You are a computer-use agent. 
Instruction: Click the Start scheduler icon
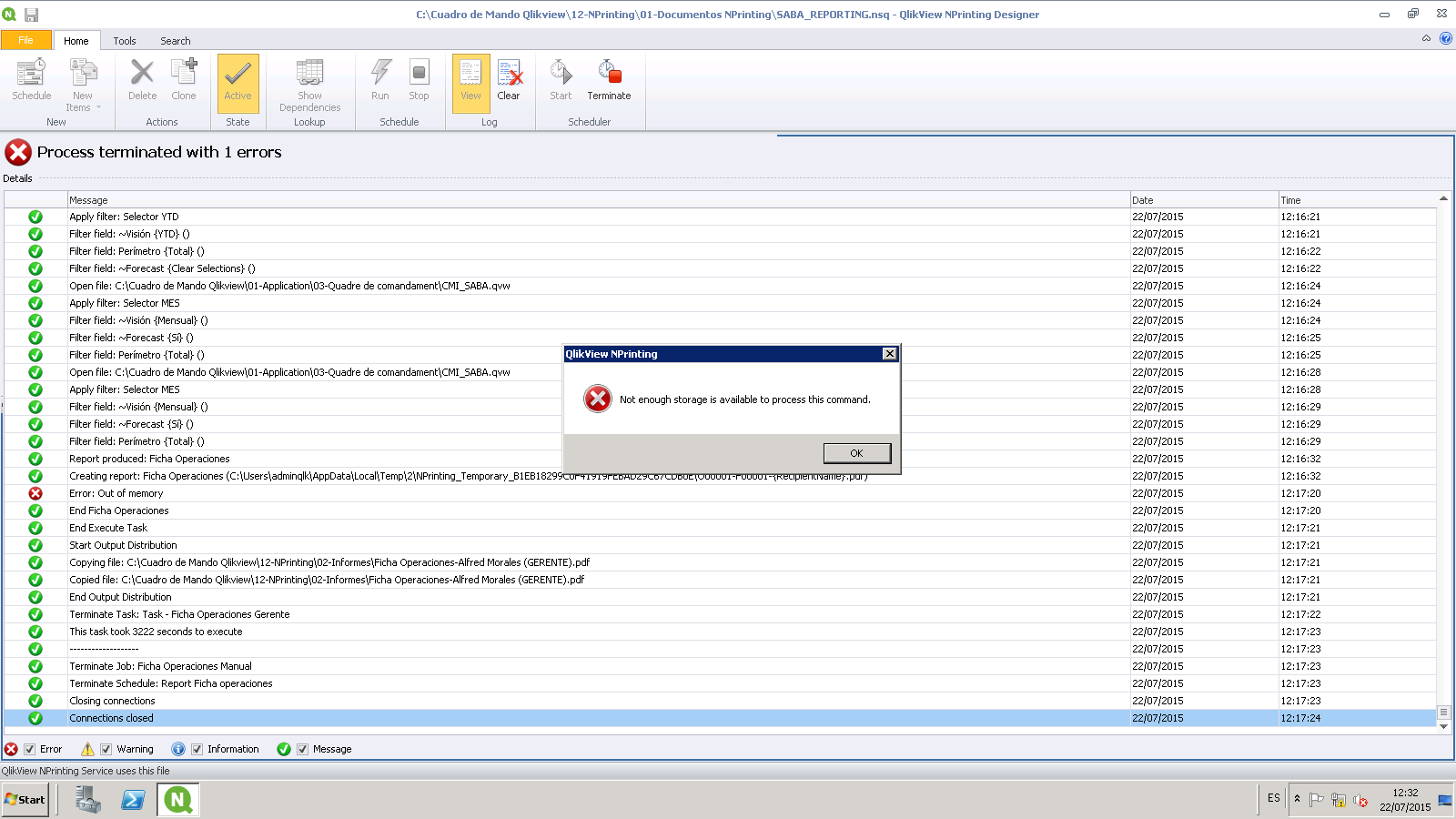pos(561,80)
